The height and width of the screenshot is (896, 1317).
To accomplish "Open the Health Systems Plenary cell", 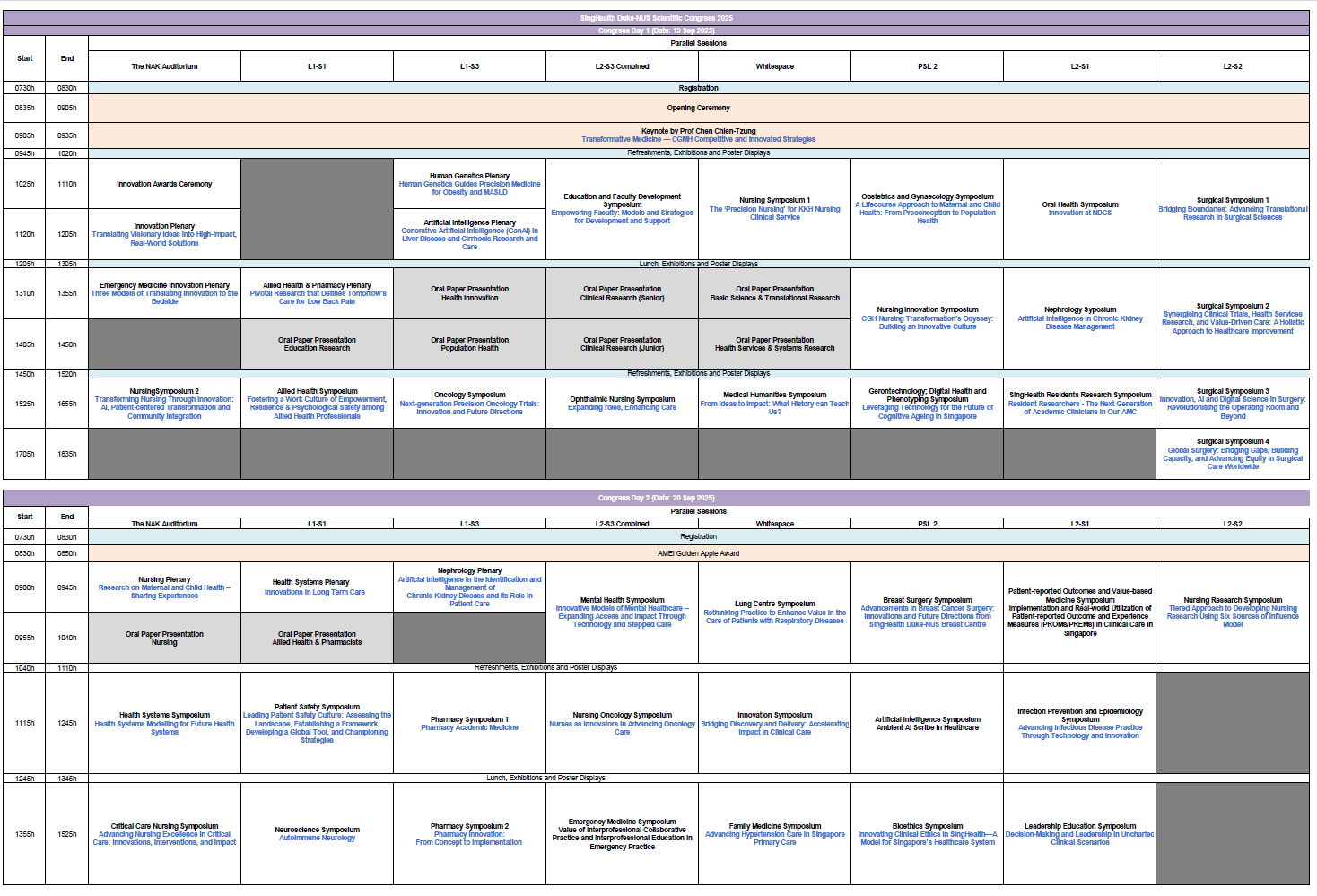I will point(317,587).
